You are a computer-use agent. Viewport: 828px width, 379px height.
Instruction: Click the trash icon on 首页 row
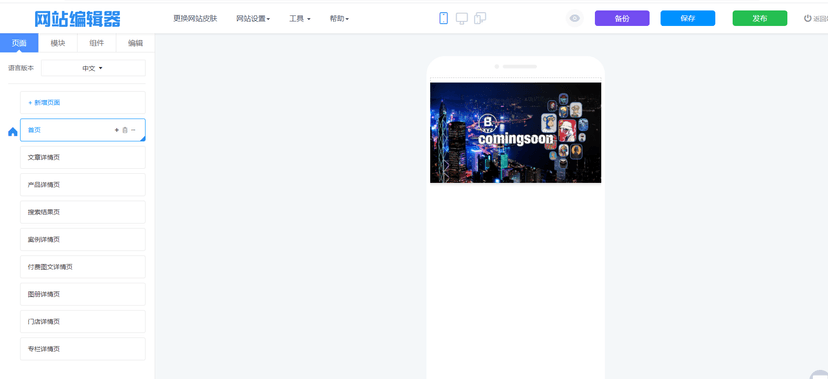(x=125, y=130)
